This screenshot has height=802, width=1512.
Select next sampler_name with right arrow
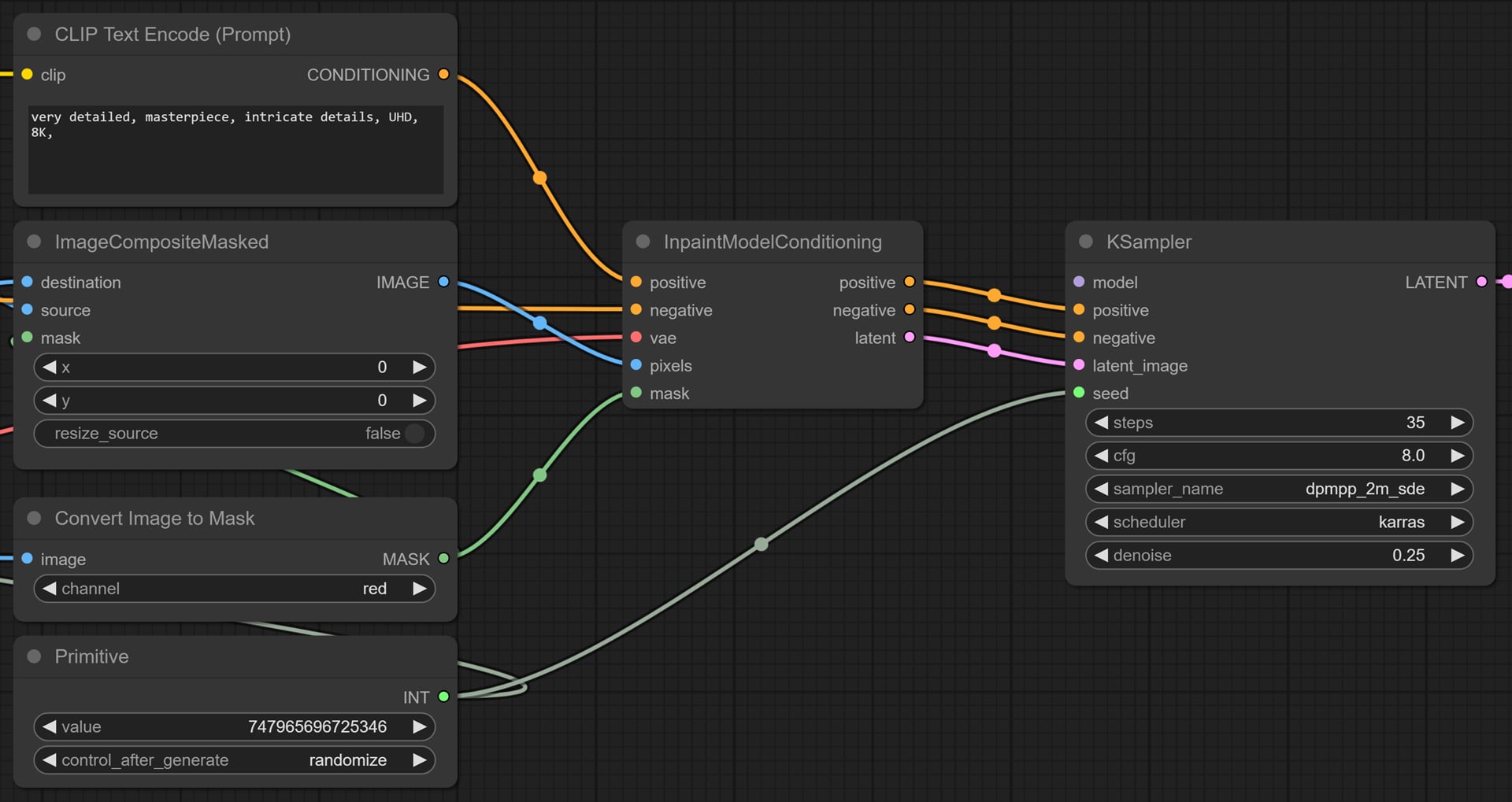coord(1458,489)
